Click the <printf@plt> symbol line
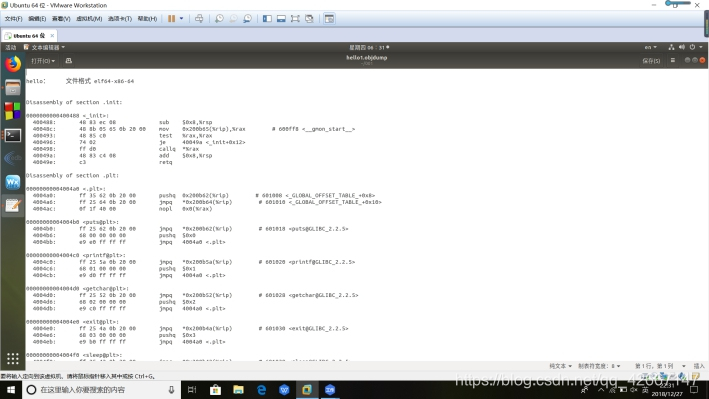The image size is (709, 399). 76,255
